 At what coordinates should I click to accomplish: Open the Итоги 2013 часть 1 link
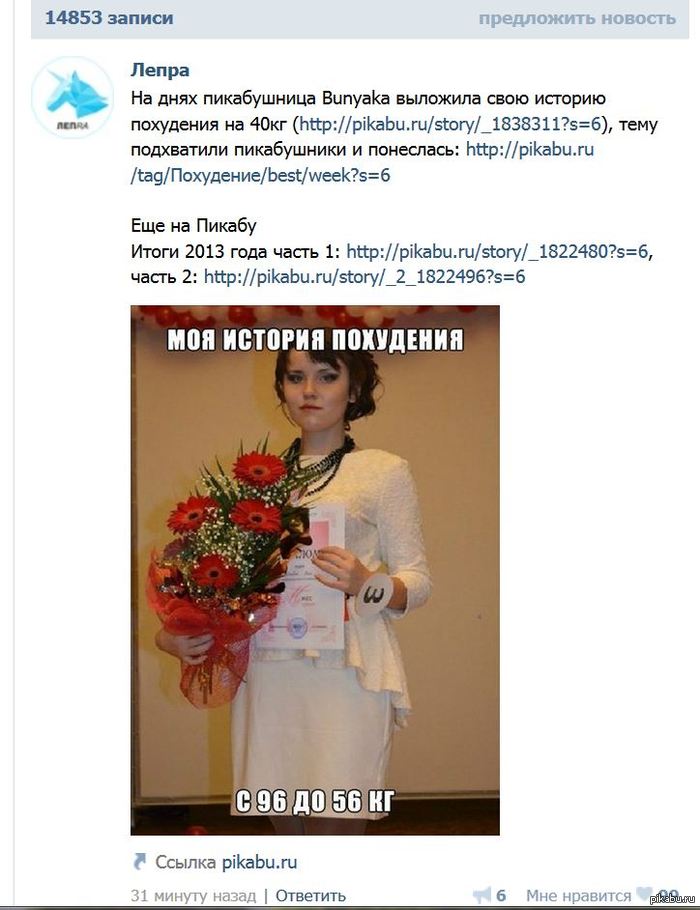497,251
